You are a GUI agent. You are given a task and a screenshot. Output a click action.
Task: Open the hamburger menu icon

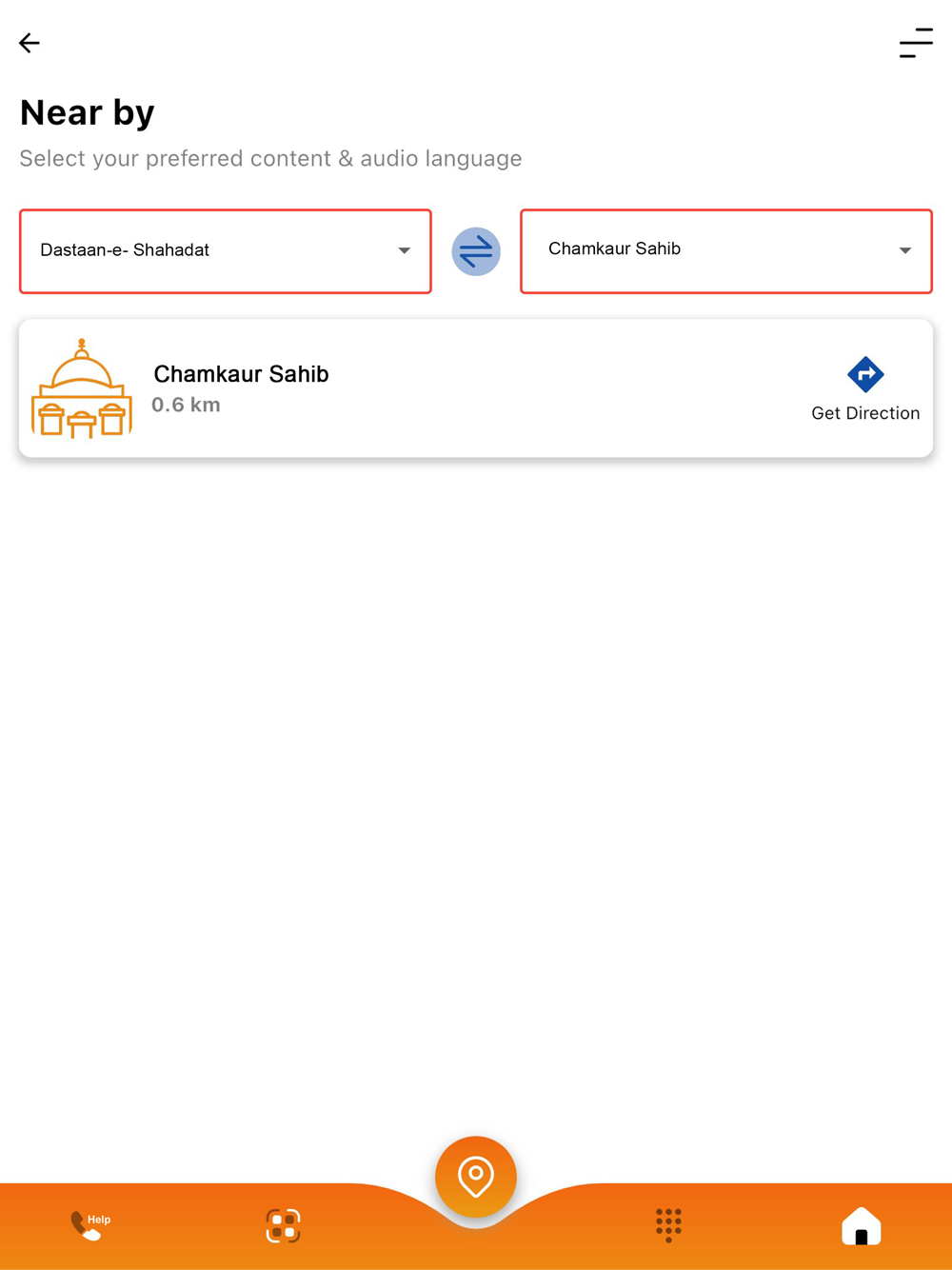click(916, 43)
